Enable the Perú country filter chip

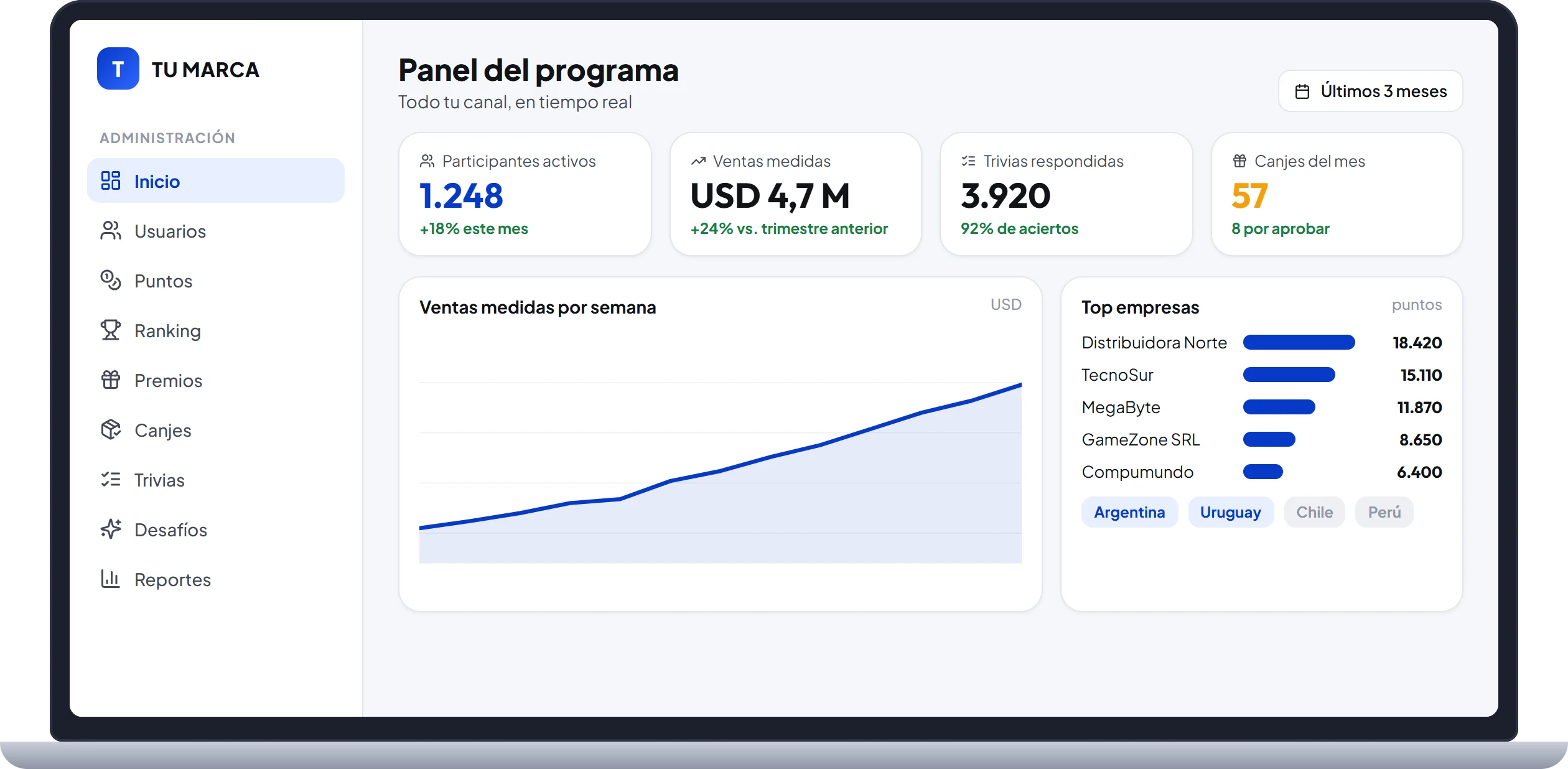coord(1384,512)
